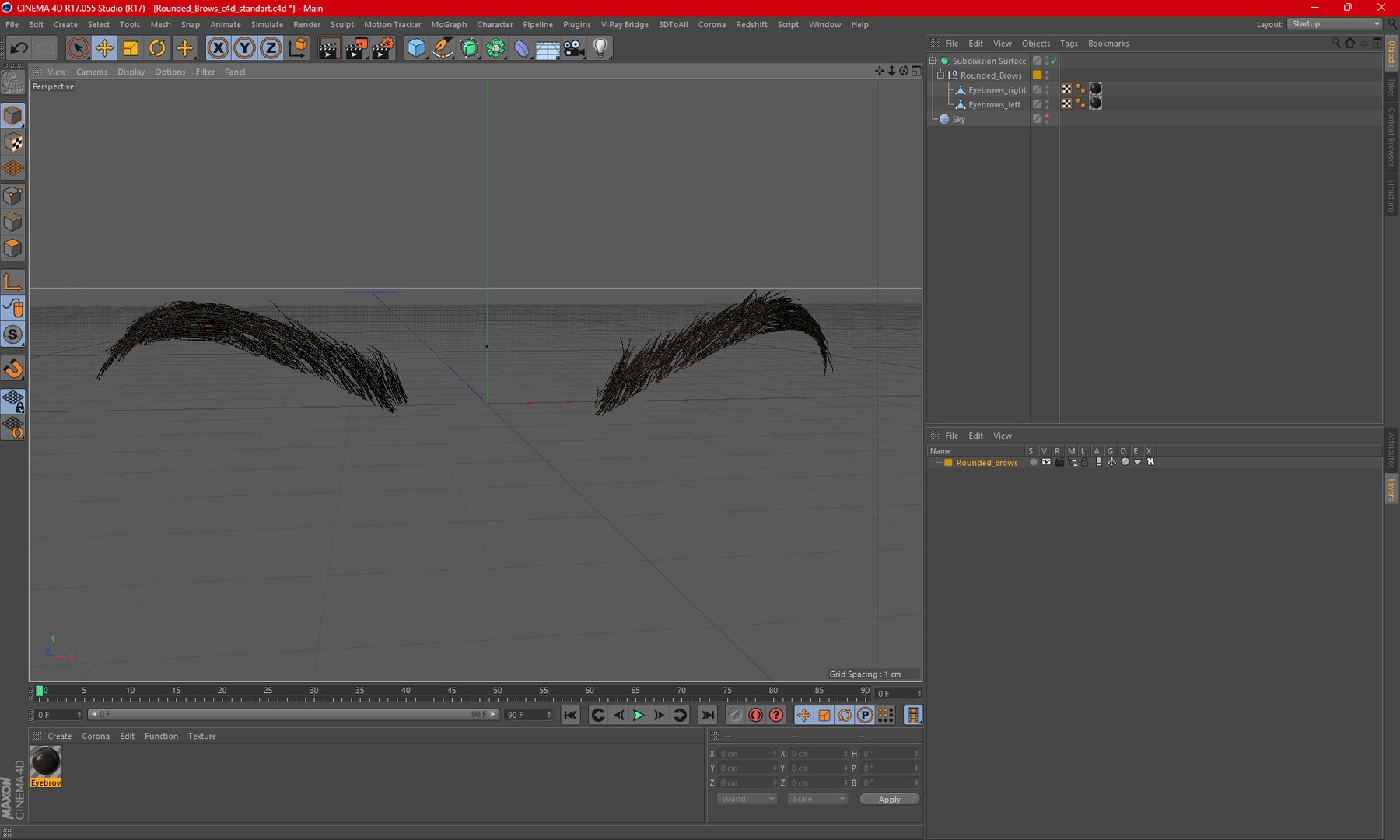Select the Spline Pen tool icon

(443, 48)
